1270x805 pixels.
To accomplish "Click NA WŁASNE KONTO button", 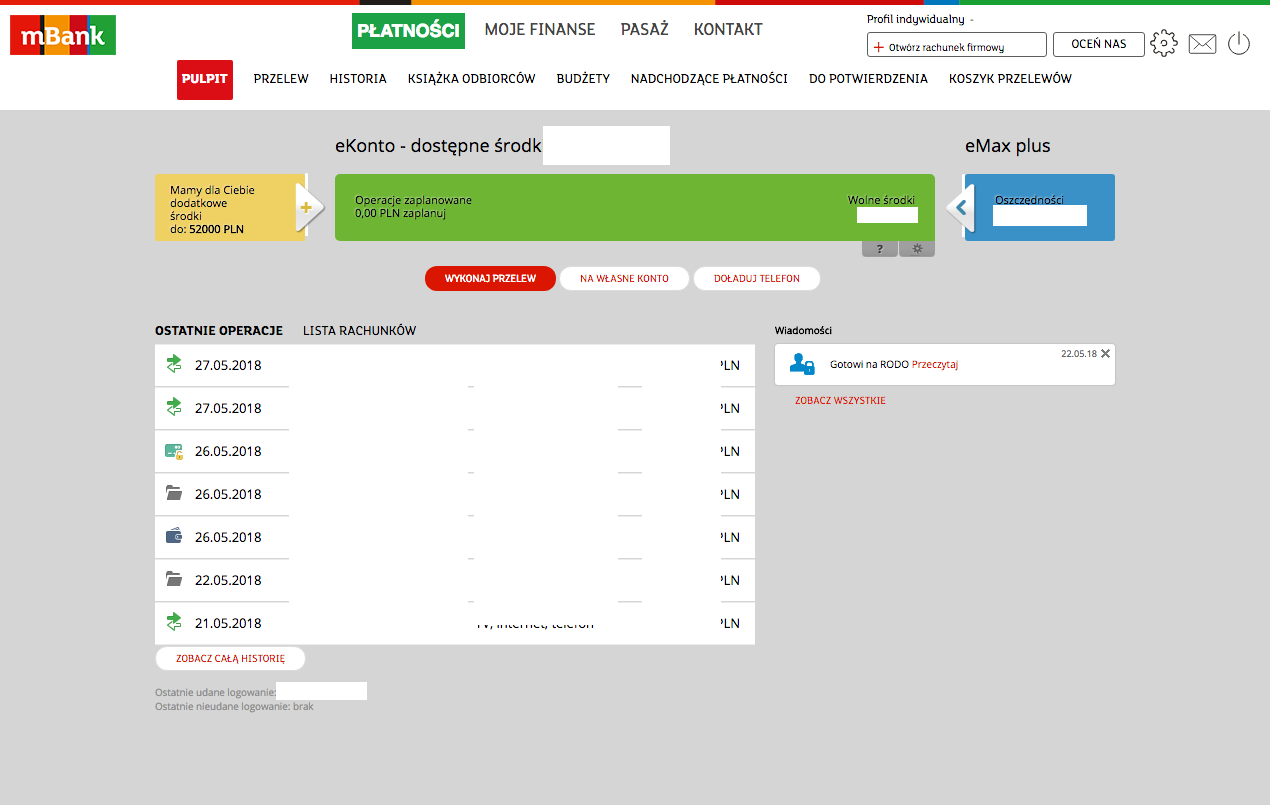I will pos(624,278).
